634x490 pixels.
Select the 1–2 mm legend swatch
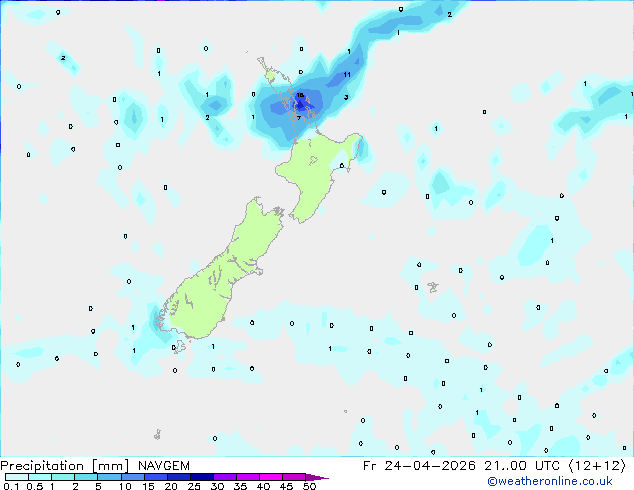pyautogui.click(x=63, y=477)
